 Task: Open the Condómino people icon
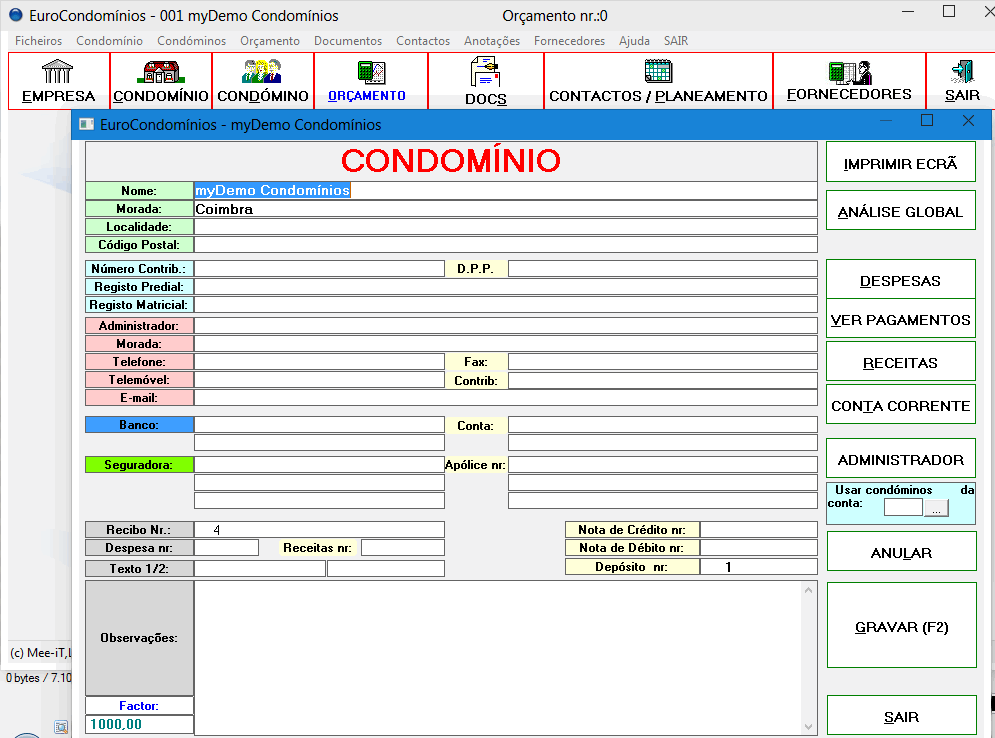pos(262,72)
